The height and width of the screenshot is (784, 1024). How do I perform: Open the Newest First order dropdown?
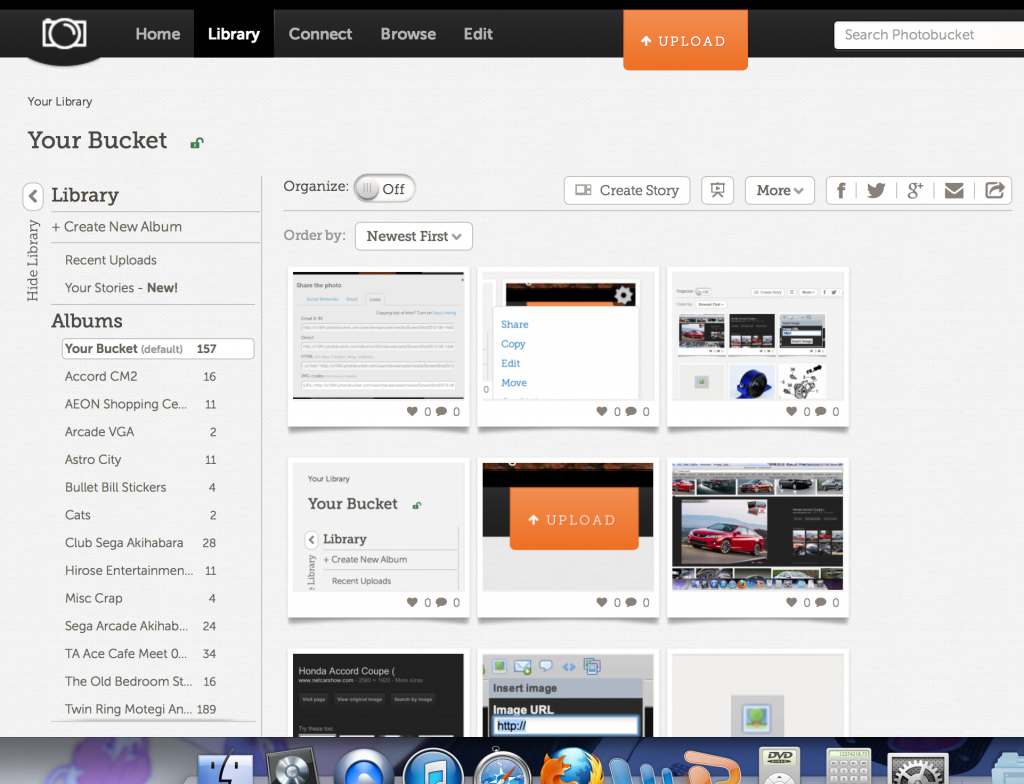[x=414, y=237]
